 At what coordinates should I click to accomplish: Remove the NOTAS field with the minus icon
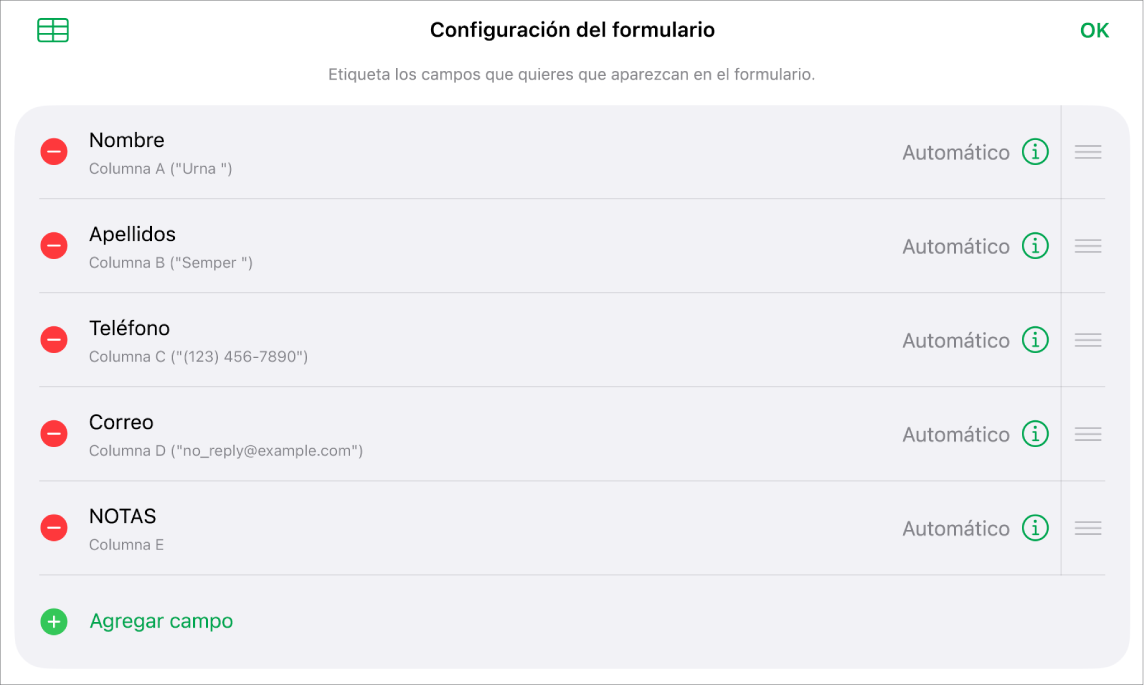coord(53,527)
